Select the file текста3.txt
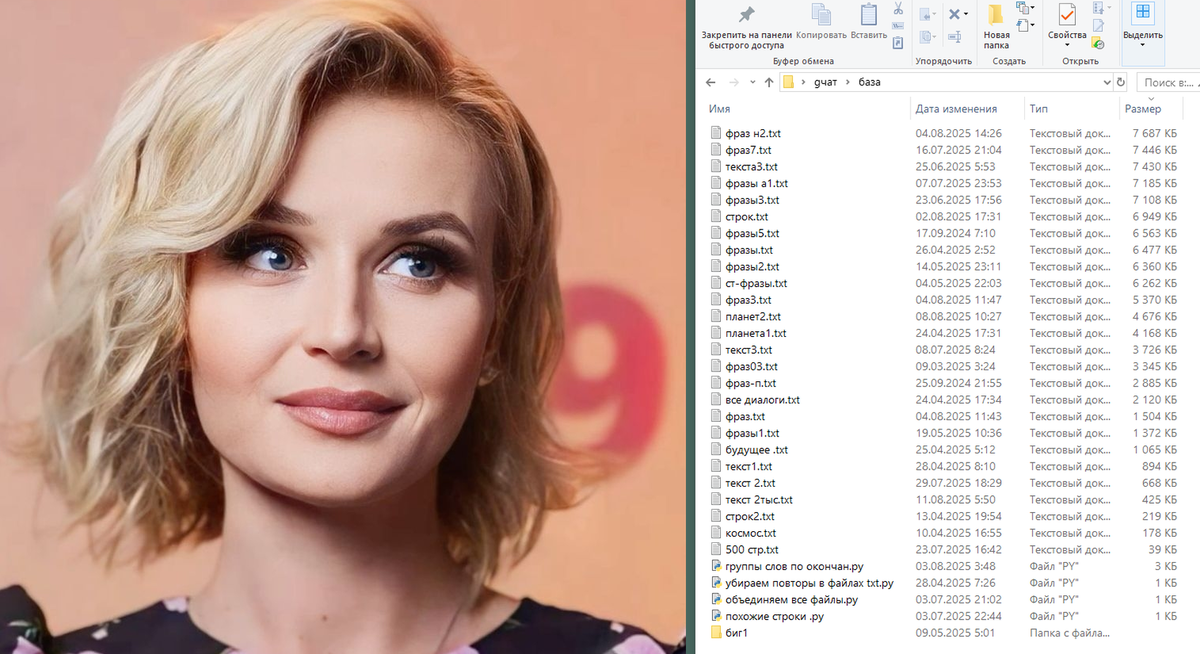This screenshot has height=654, width=1200. coord(751,167)
